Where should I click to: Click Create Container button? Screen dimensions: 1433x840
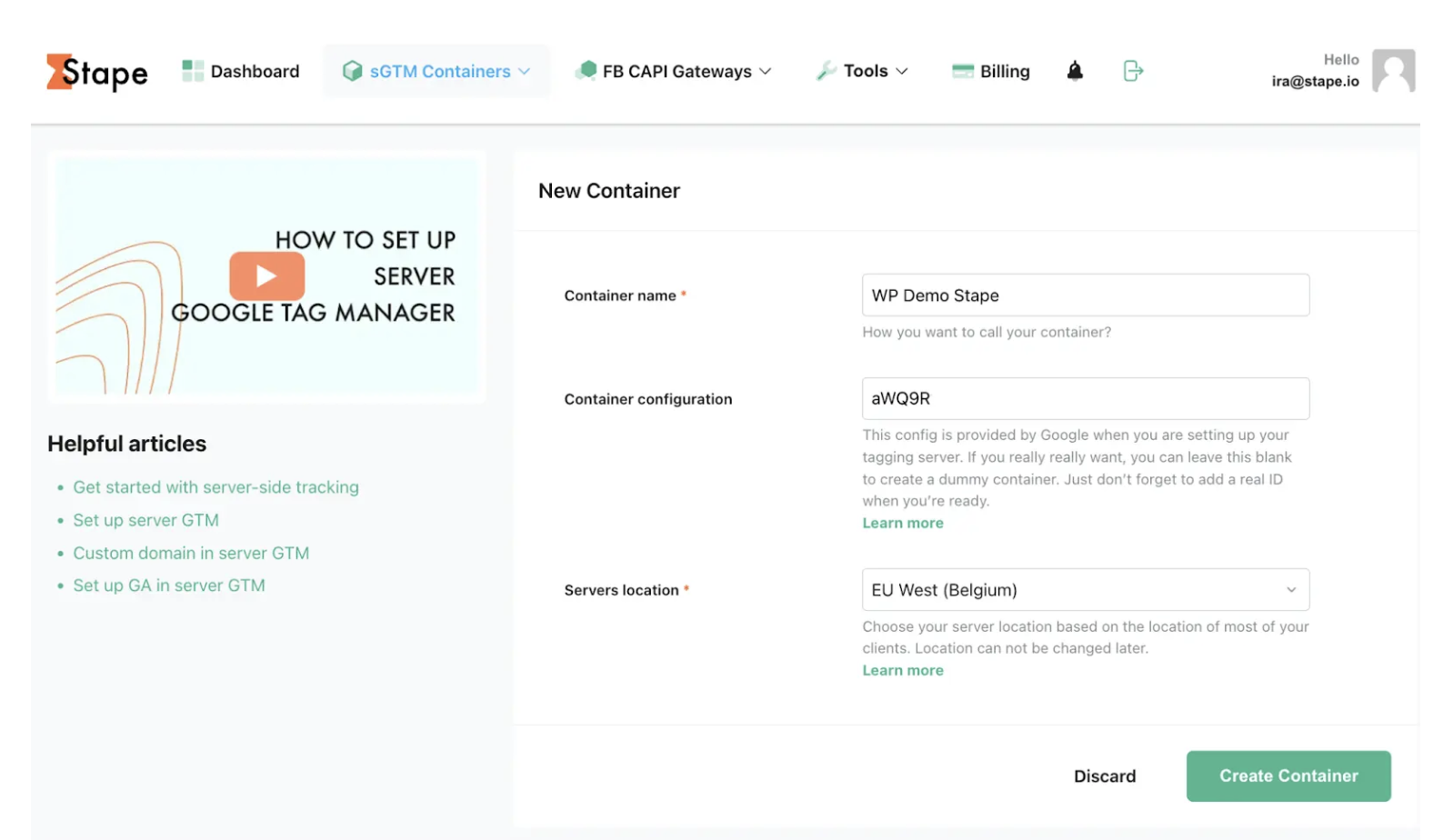[1288, 776]
